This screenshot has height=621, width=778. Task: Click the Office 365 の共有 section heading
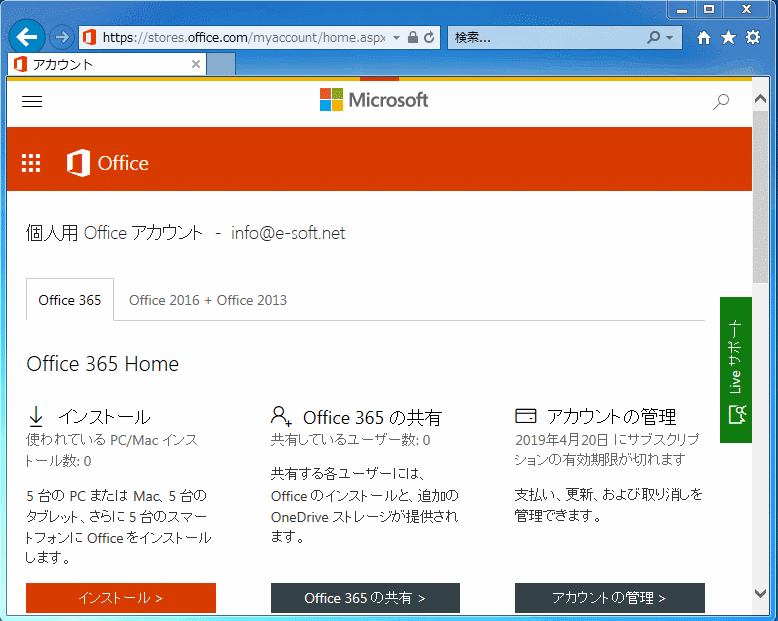[372, 418]
